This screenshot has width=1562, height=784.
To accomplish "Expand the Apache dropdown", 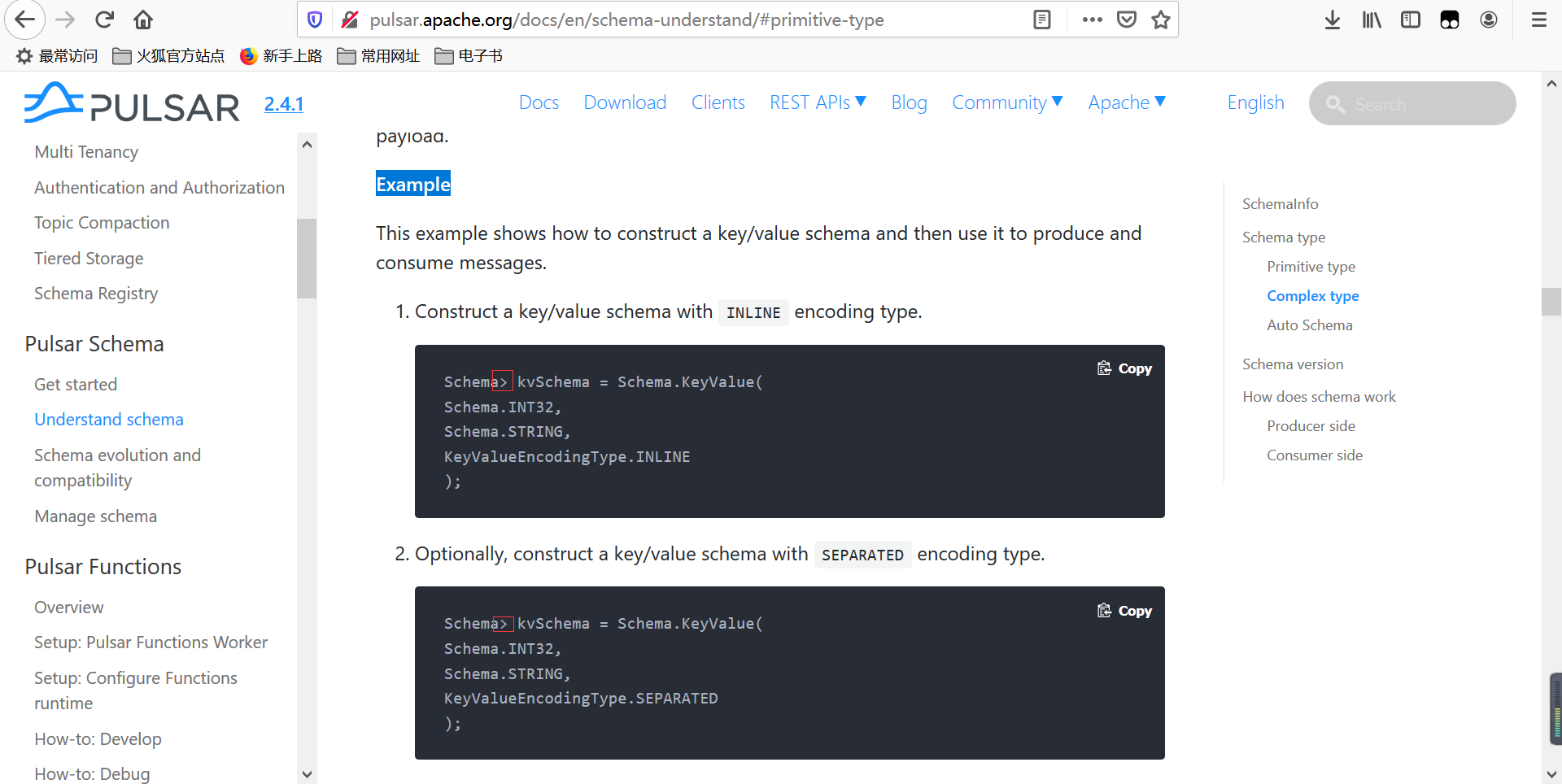I will pos(1127,102).
